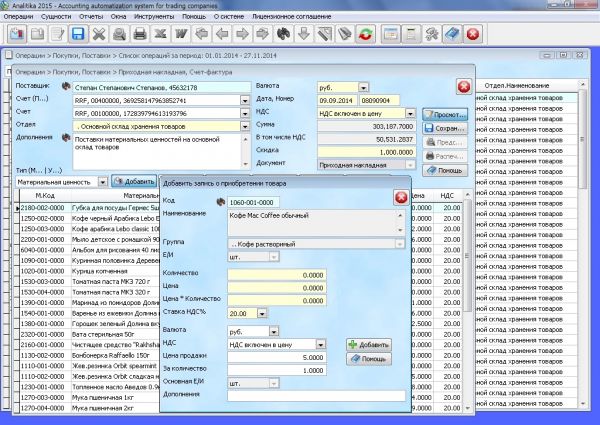
Task: Click the lookup icon beside Поставщик field
Action: [x=66, y=87]
